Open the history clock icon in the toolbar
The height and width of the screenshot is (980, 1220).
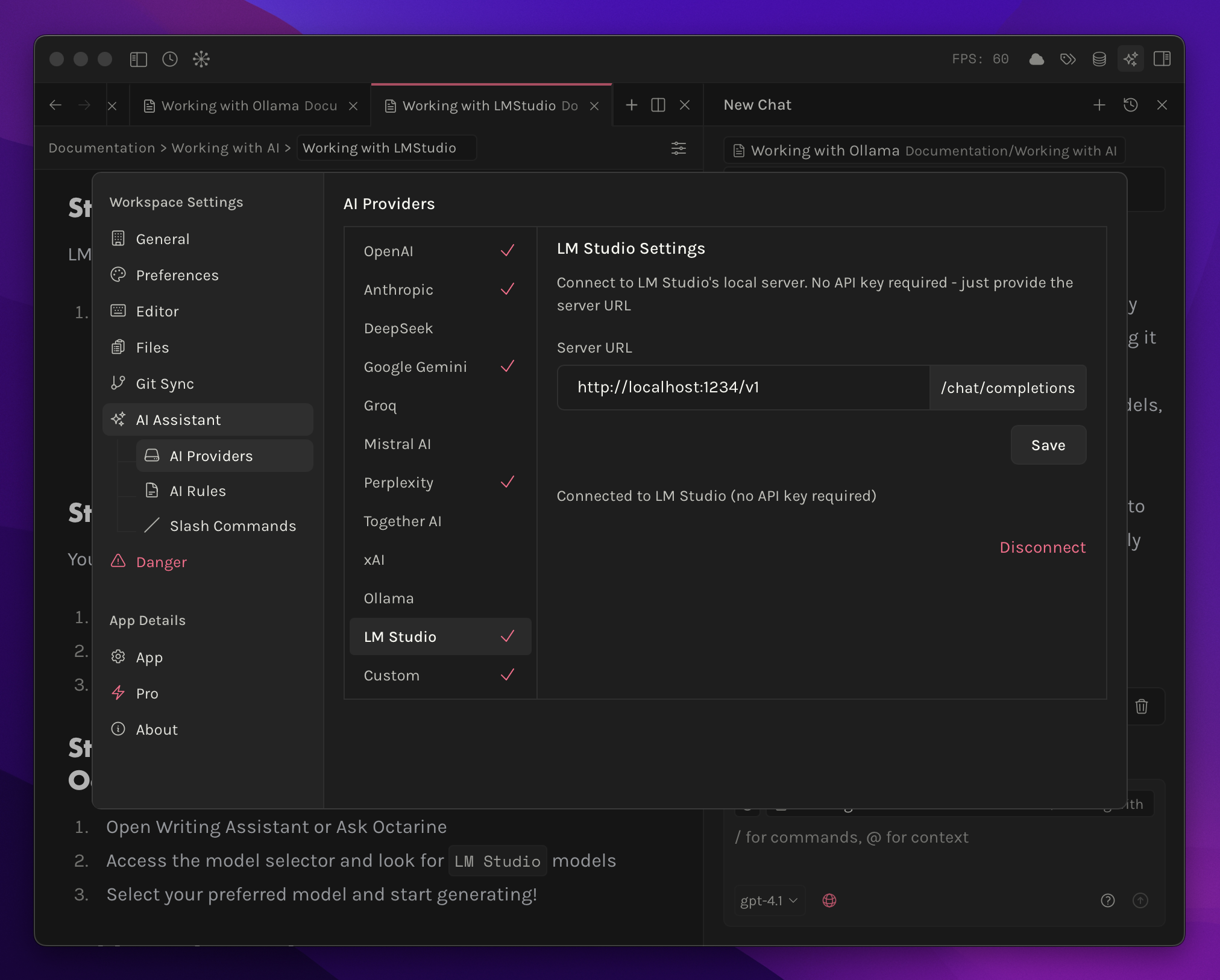(x=170, y=59)
